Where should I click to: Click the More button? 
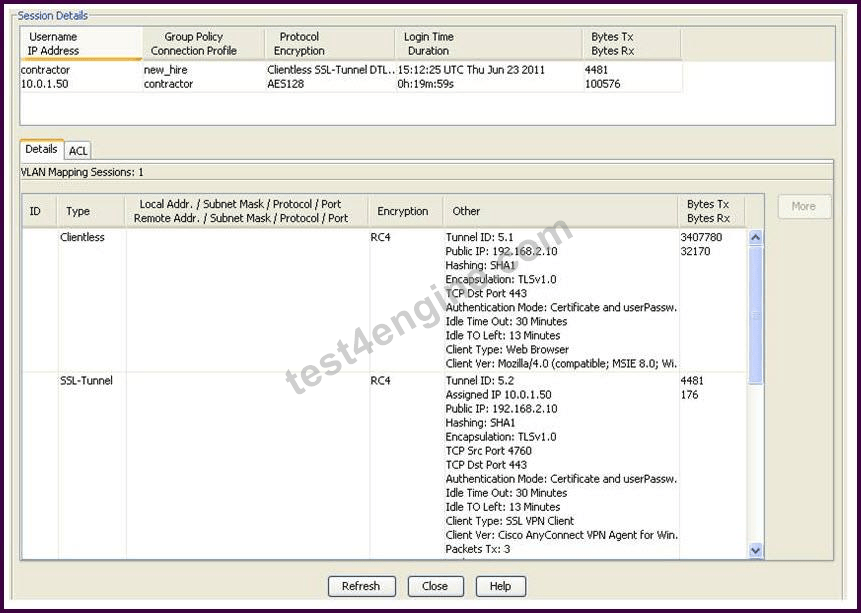click(x=804, y=207)
